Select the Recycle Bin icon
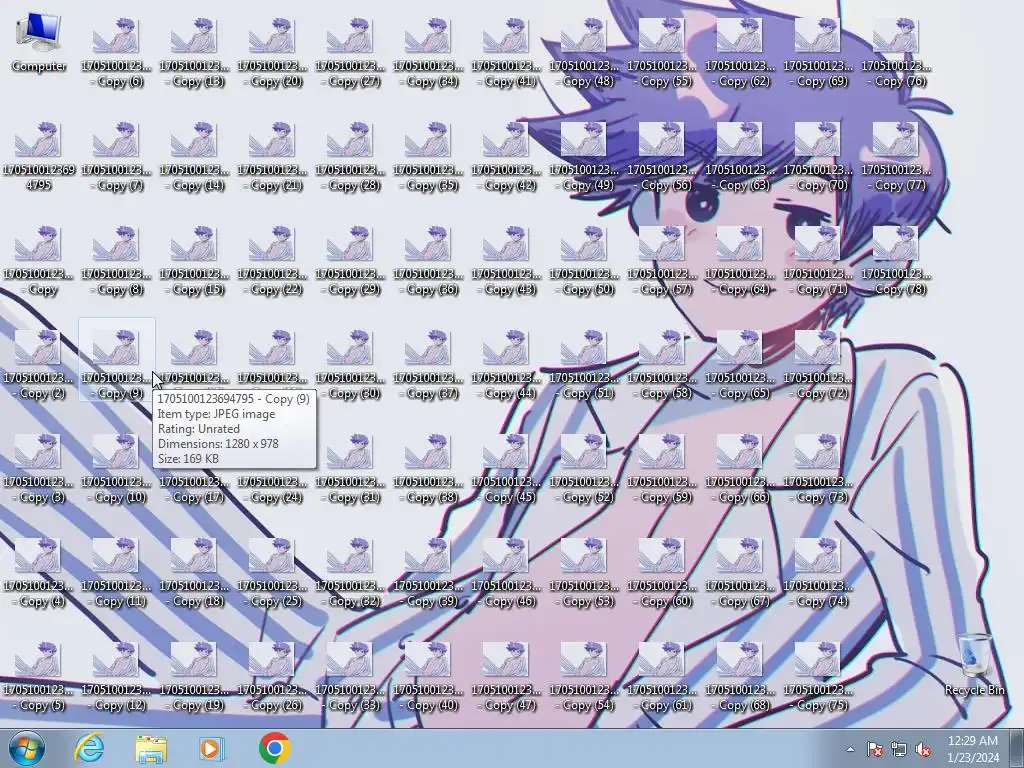 click(x=974, y=664)
